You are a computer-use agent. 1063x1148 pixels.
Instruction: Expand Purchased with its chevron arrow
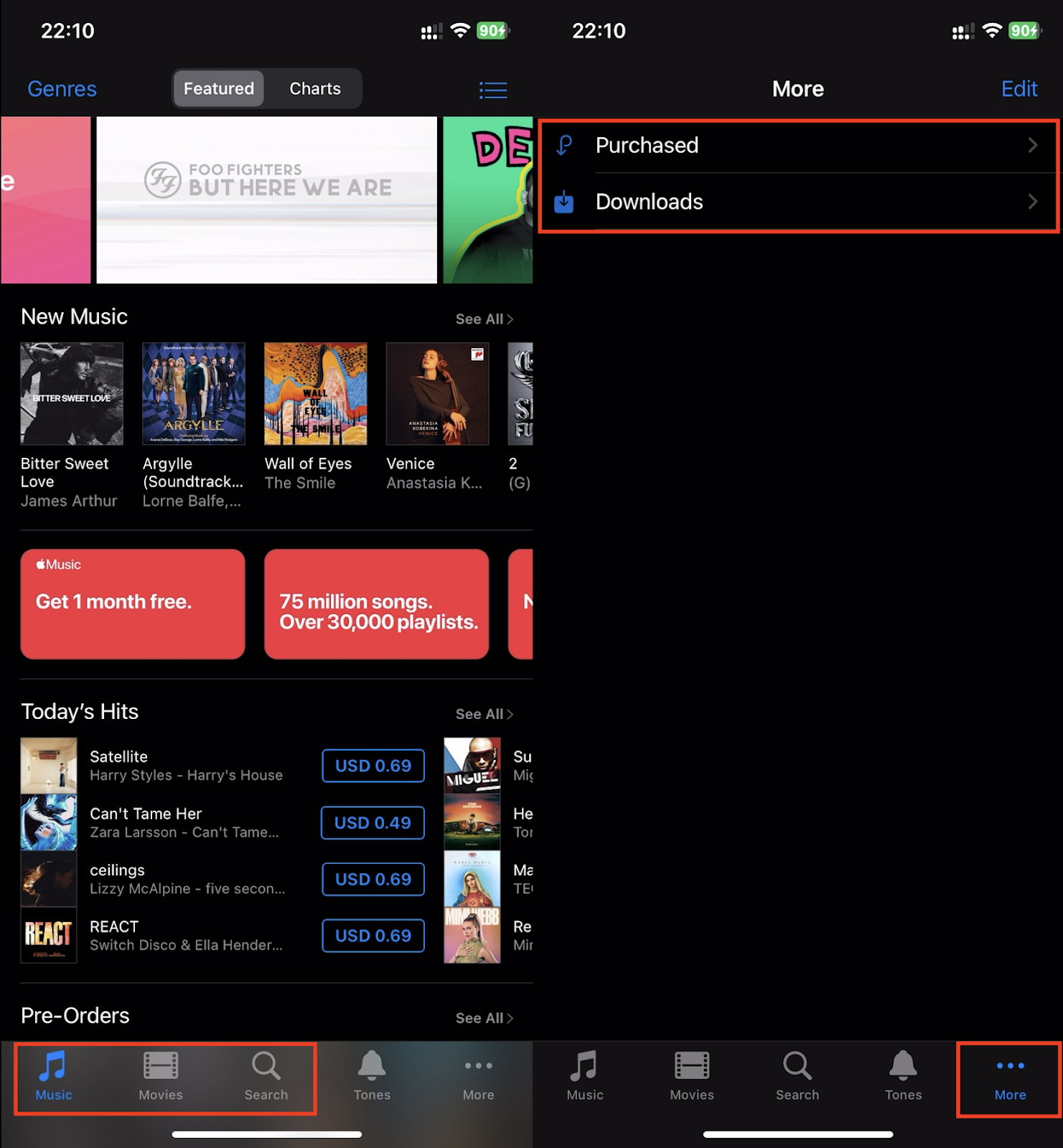[1033, 146]
